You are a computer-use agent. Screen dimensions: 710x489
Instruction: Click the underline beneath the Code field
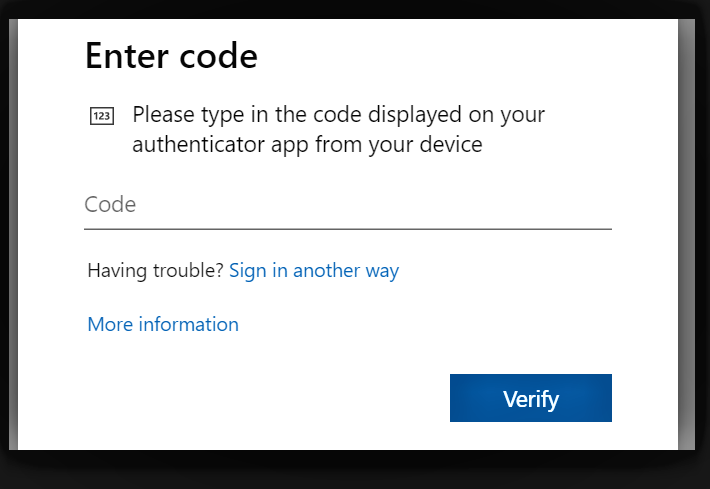pos(348,229)
